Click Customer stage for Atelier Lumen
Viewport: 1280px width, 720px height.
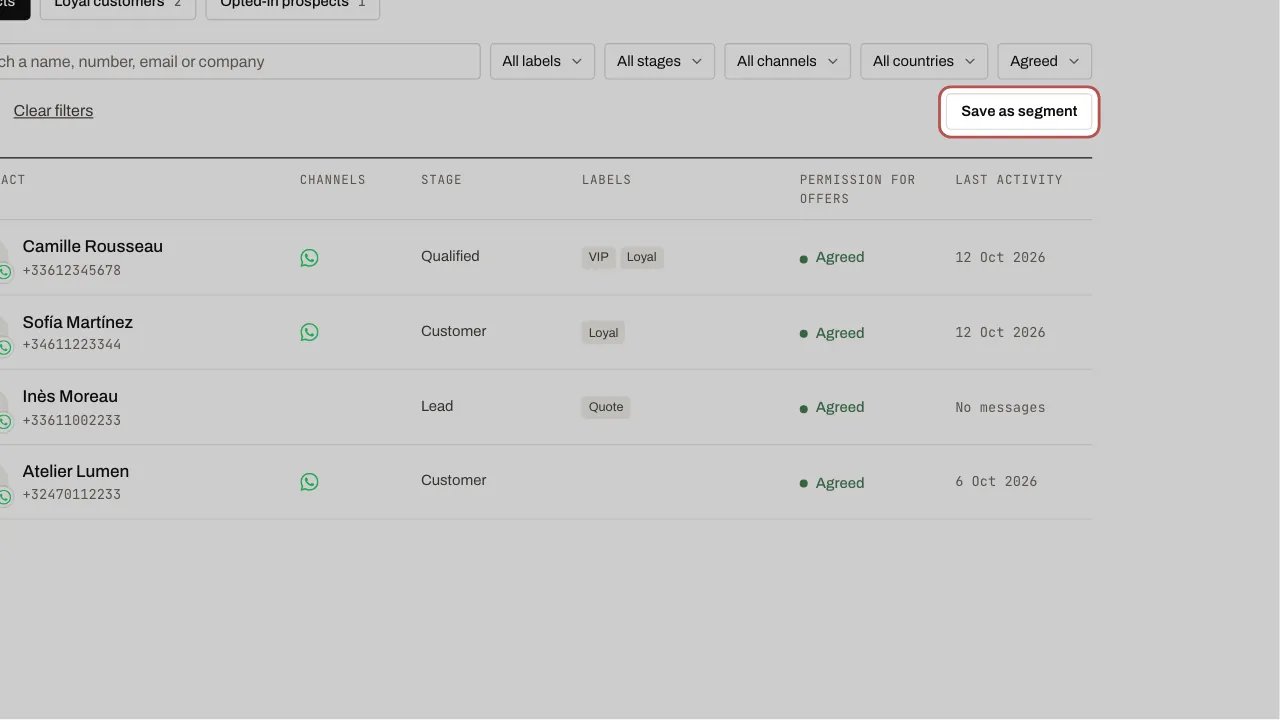[x=454, y=480]
